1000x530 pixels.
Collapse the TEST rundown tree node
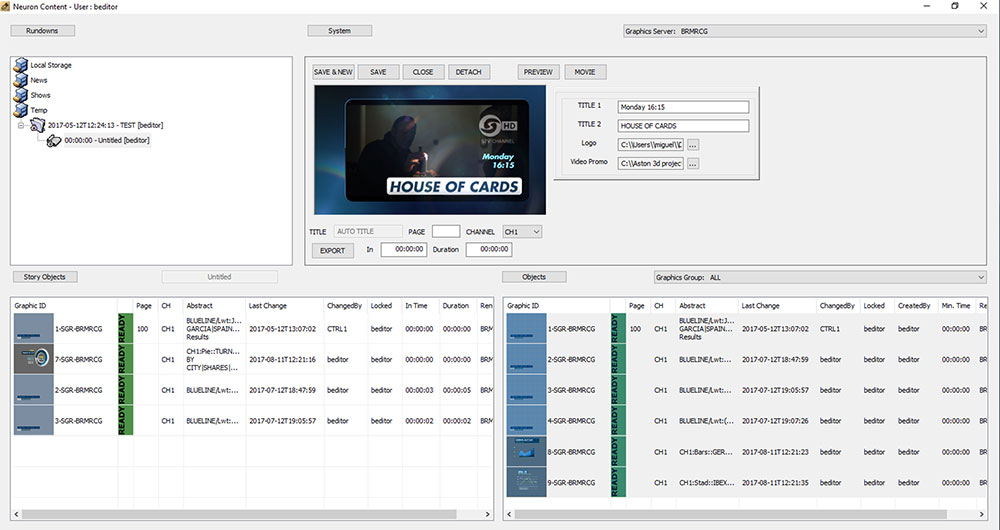pyautogui.click(x=21, y=126)
